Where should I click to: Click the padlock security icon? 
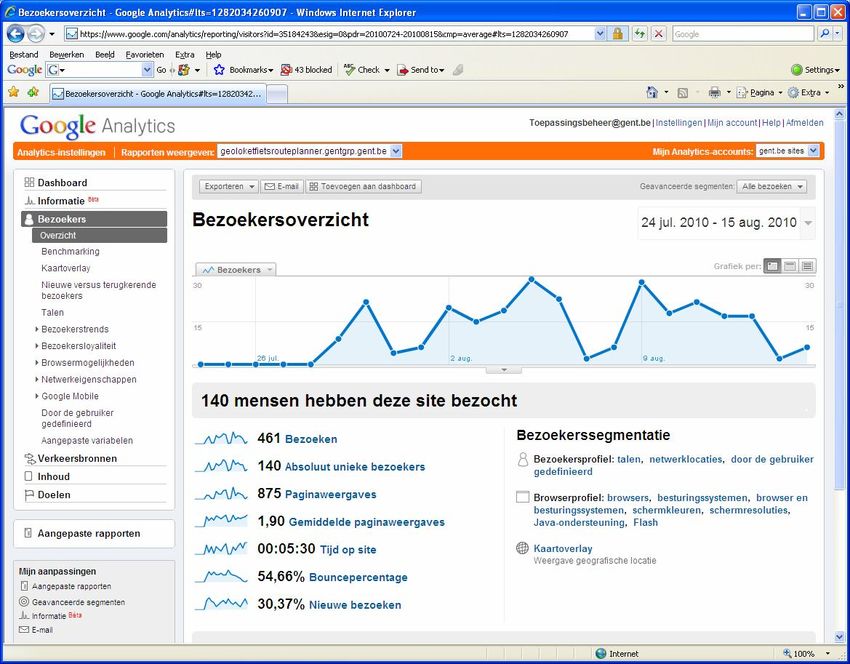pos(617,34)
